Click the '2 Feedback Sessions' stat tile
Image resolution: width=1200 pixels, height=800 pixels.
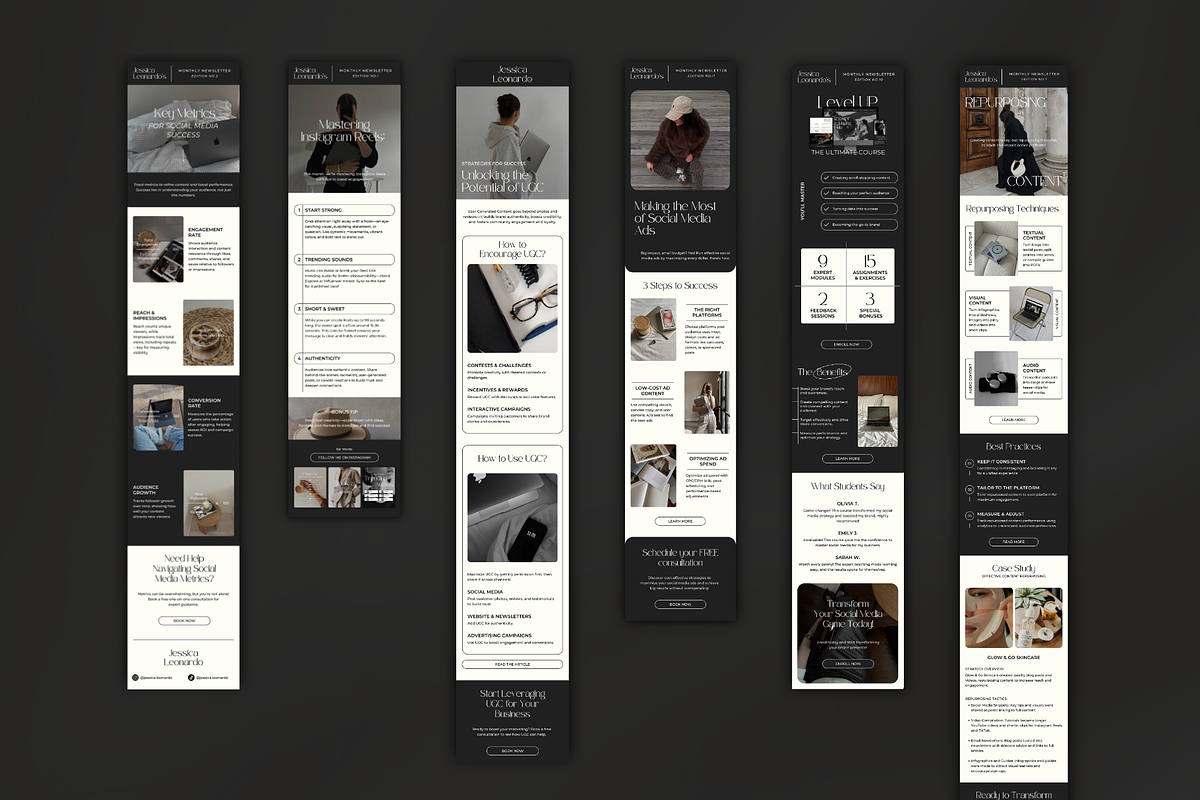click(823, 306)
